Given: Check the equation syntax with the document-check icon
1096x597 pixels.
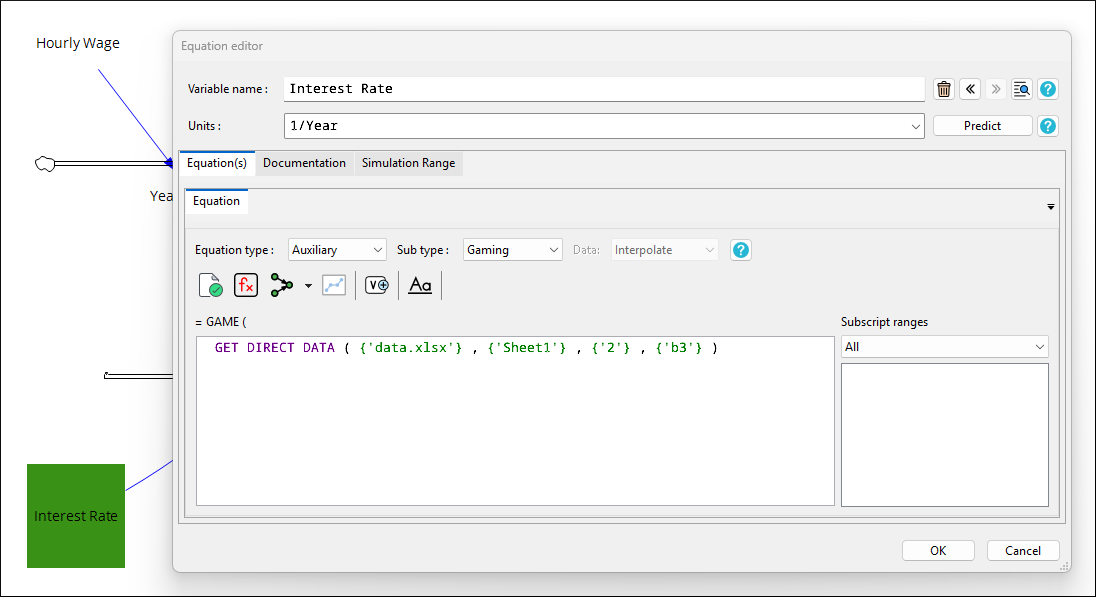Looking at the screenshot, I should (211, 284).
